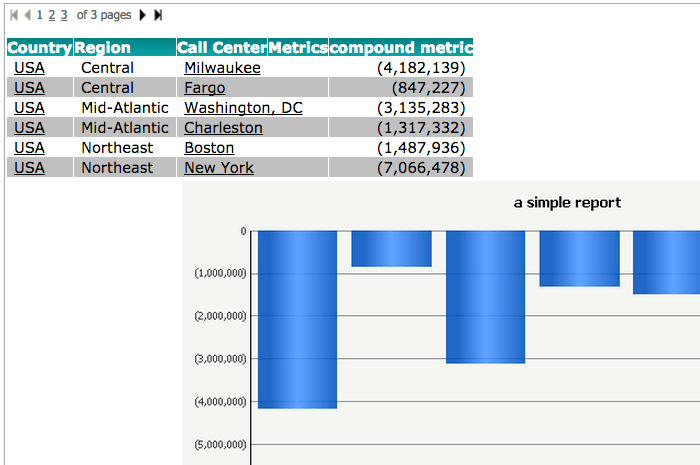Click the Region column header
This screenshot has height=465, width=700.
coord(125,47)
